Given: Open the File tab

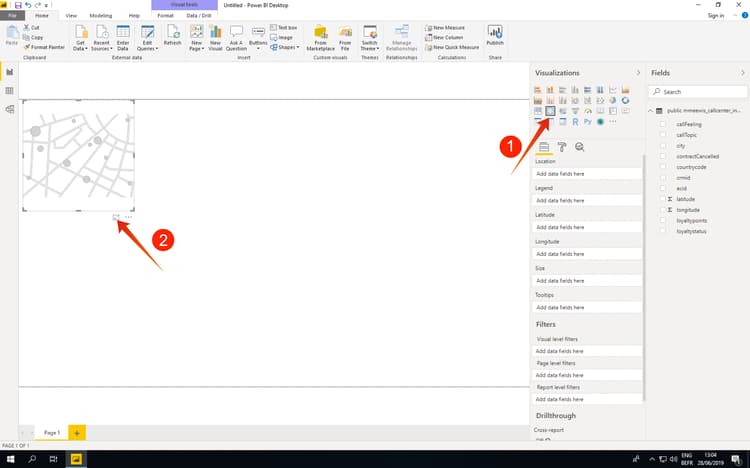Looking at the screenshot, I should pyautogui.click(x=12, y=16).
